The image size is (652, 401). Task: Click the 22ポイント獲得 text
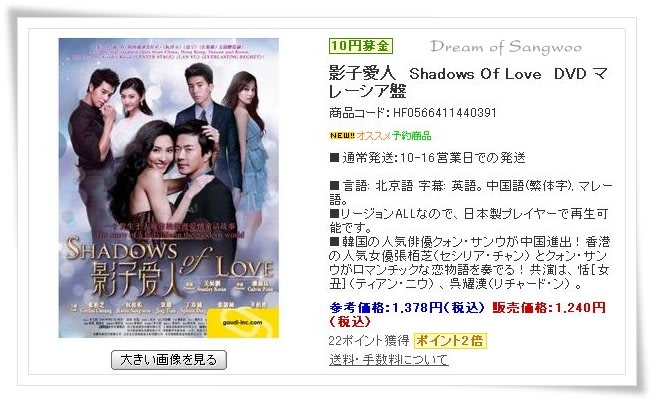(x=369, y=341)
